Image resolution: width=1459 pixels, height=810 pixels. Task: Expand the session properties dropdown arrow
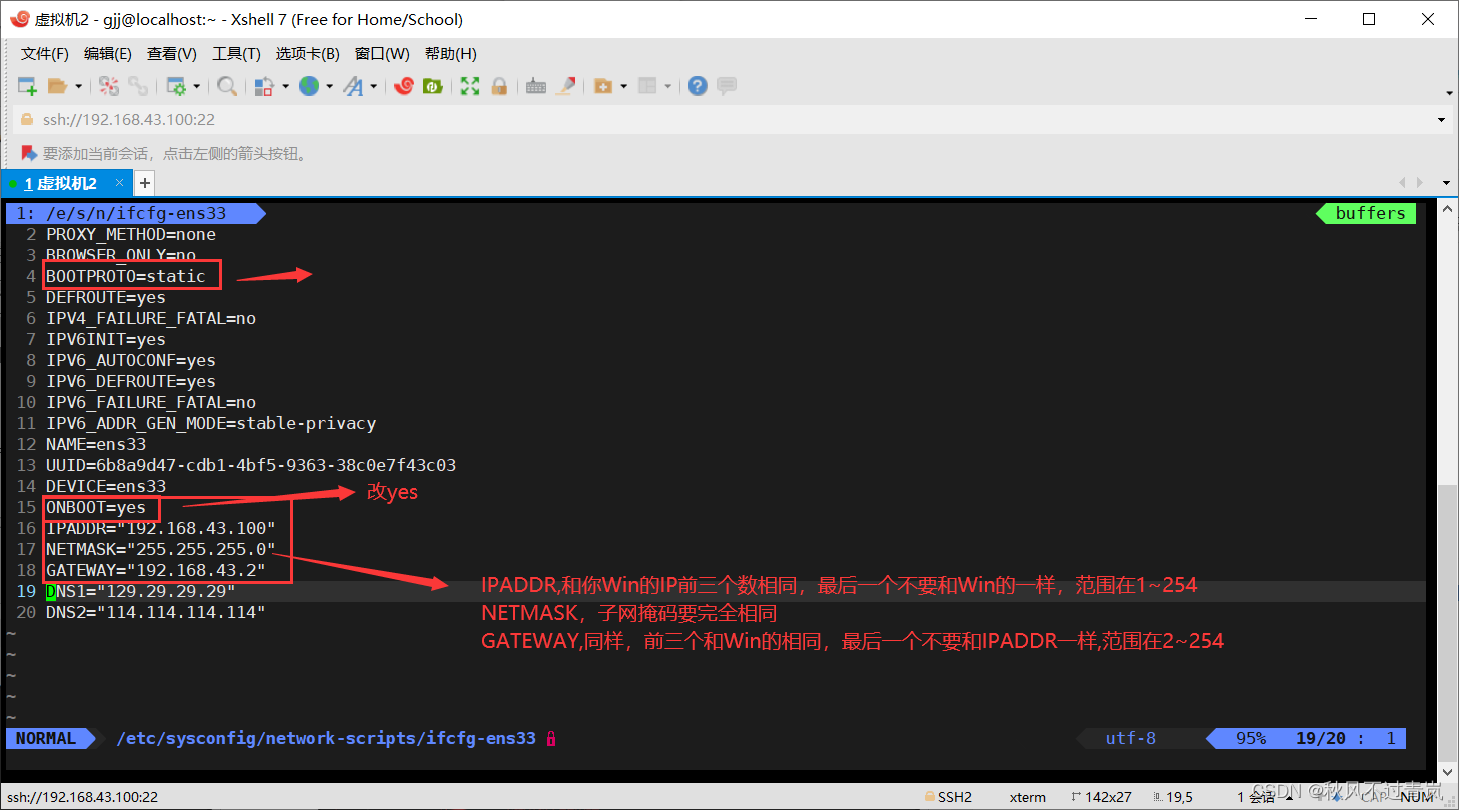(x=196, y=86)
